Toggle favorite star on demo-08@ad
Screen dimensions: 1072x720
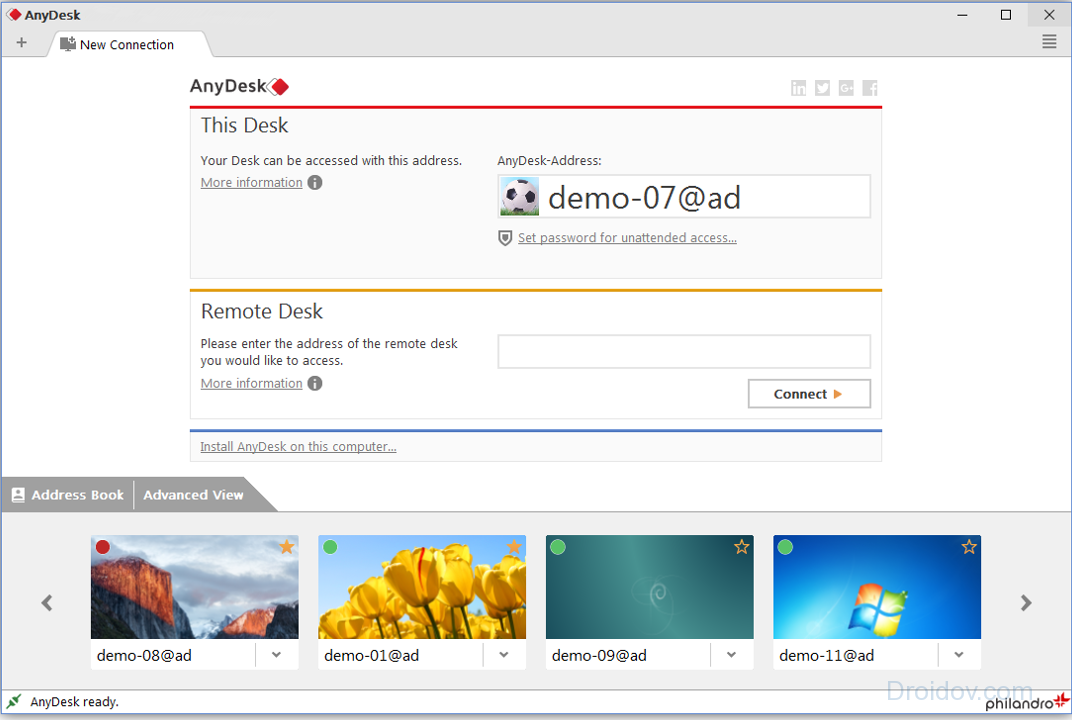[287, 547]
